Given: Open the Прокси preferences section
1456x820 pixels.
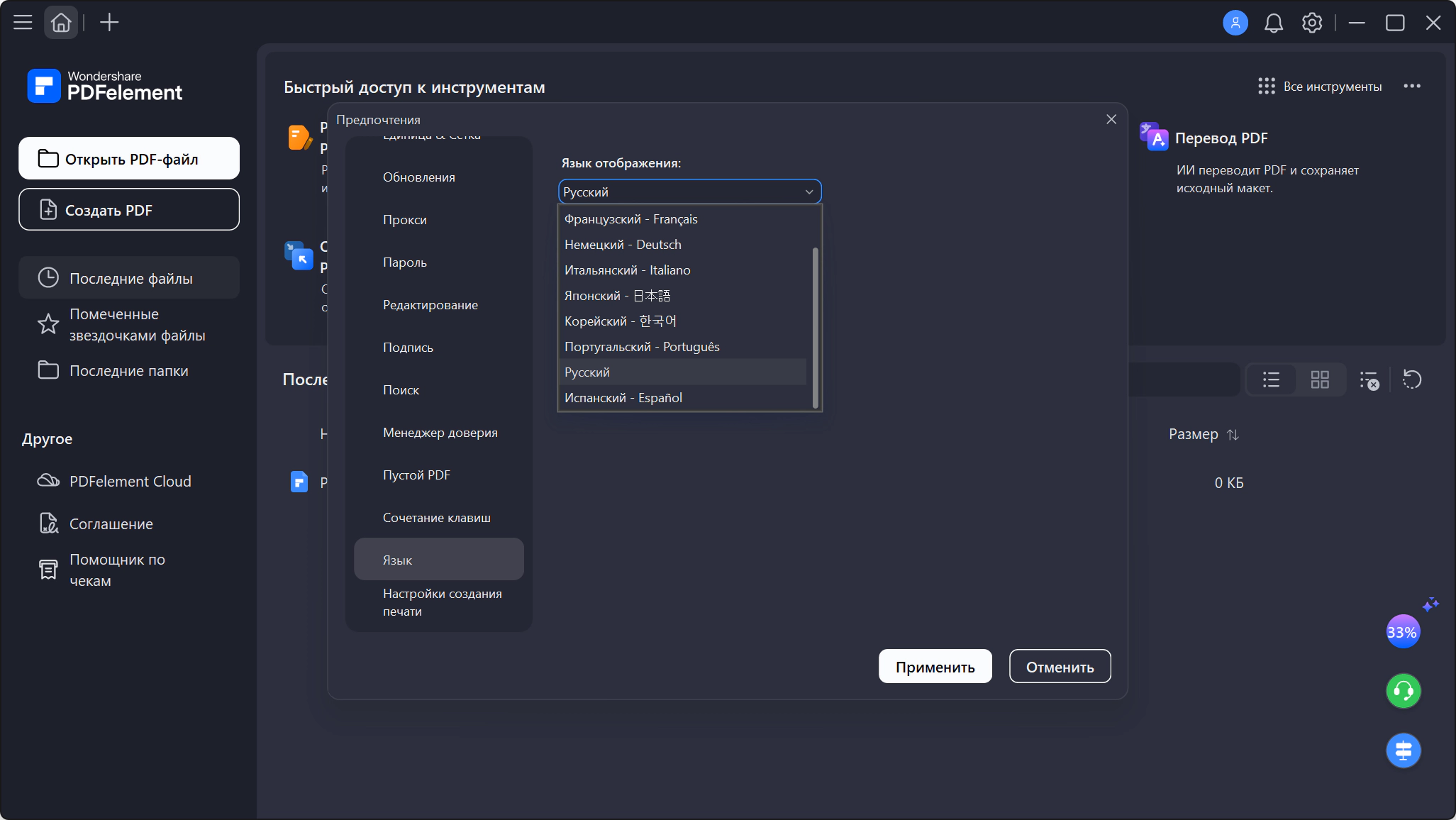Looking at the screenshot, I should click(x=439, y=220).
